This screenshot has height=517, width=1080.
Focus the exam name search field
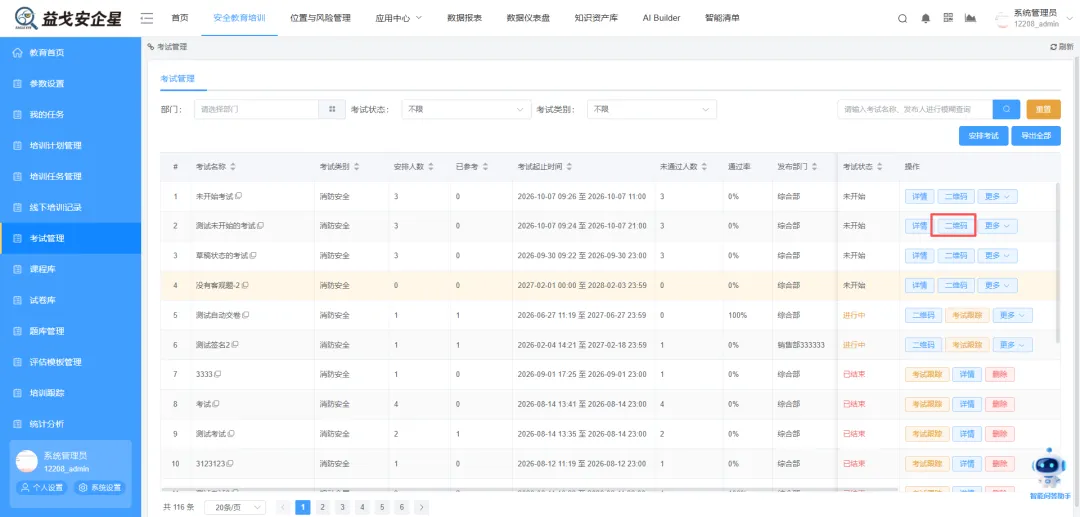(915, 109)
